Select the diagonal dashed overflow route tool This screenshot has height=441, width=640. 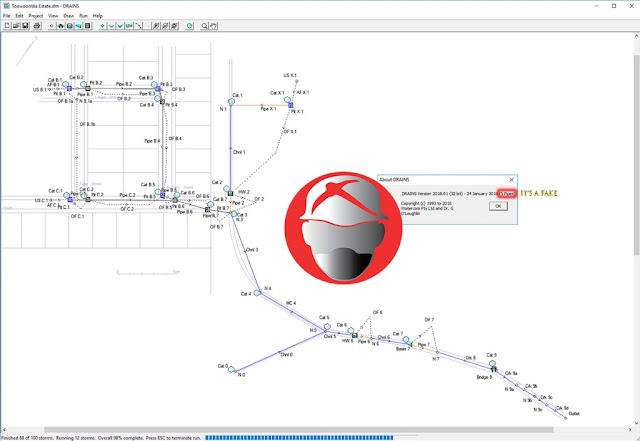click(138, 26)
